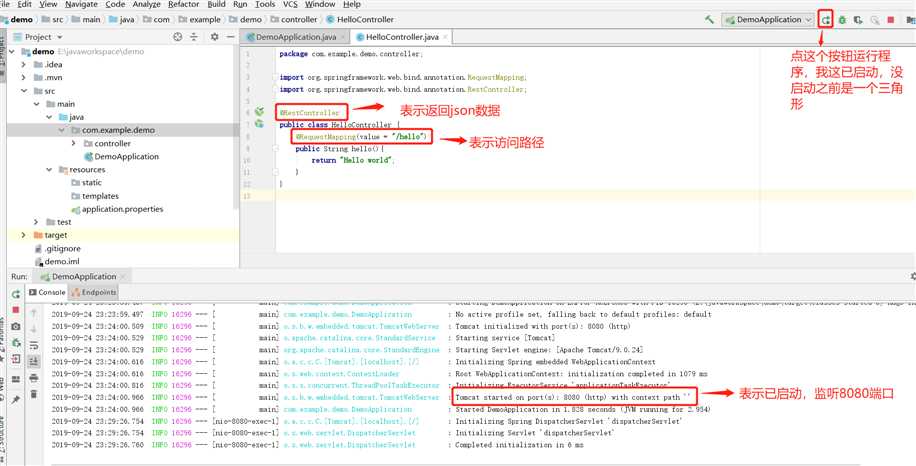Select the demo.iml file
Image resolution: width=916 pixels, height=466 pixels.
tap(57, 262)
